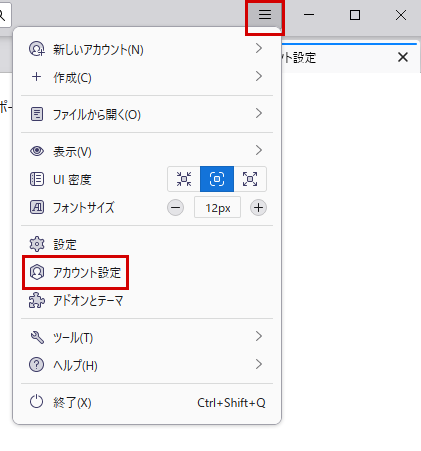This screenshot has height=451, width=421.
Task: Click the eye icon next to 表示(V)
Action: (x=37, y=151)
